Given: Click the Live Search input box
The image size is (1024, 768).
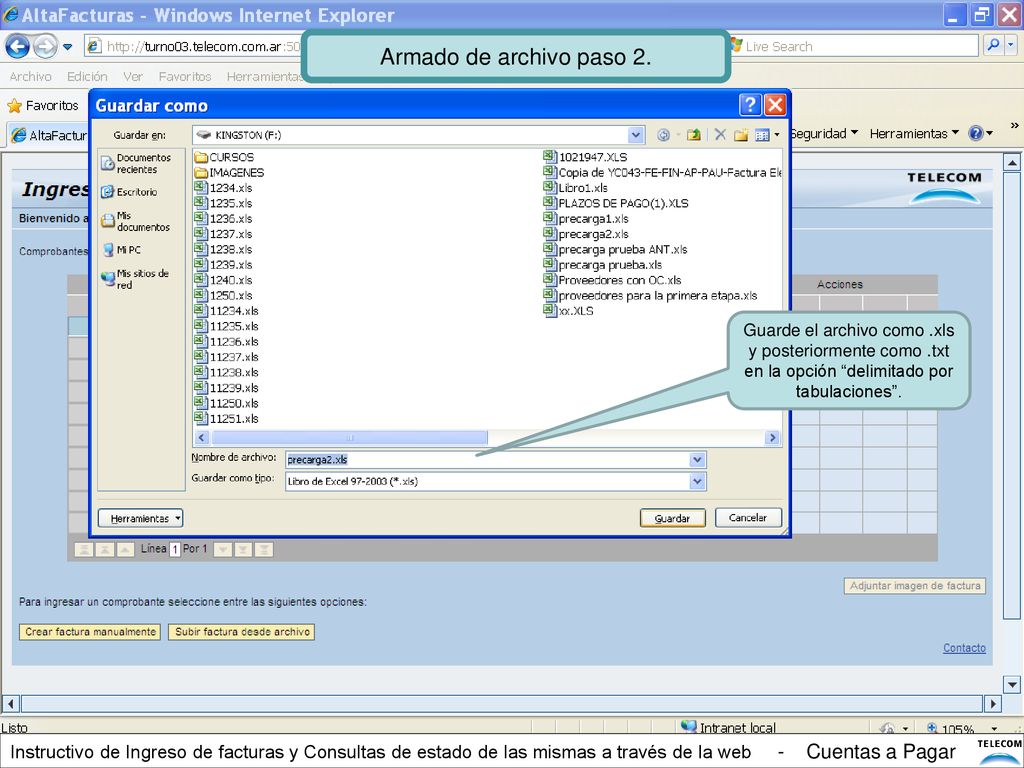Looking at the screenshot, I should point(854,46).
